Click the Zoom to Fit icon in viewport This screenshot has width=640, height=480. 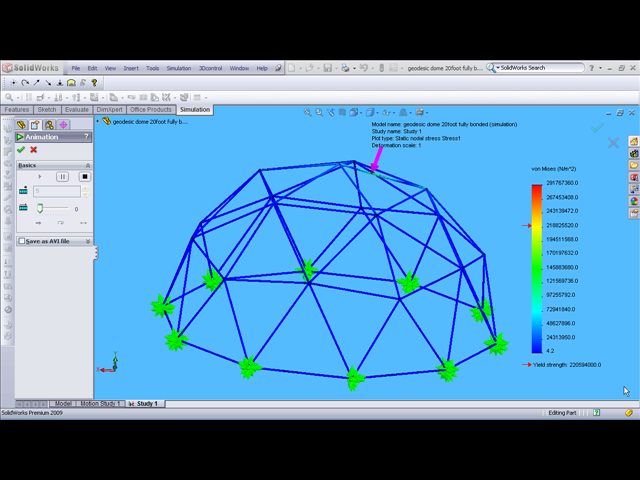click(x=308, y=113)
